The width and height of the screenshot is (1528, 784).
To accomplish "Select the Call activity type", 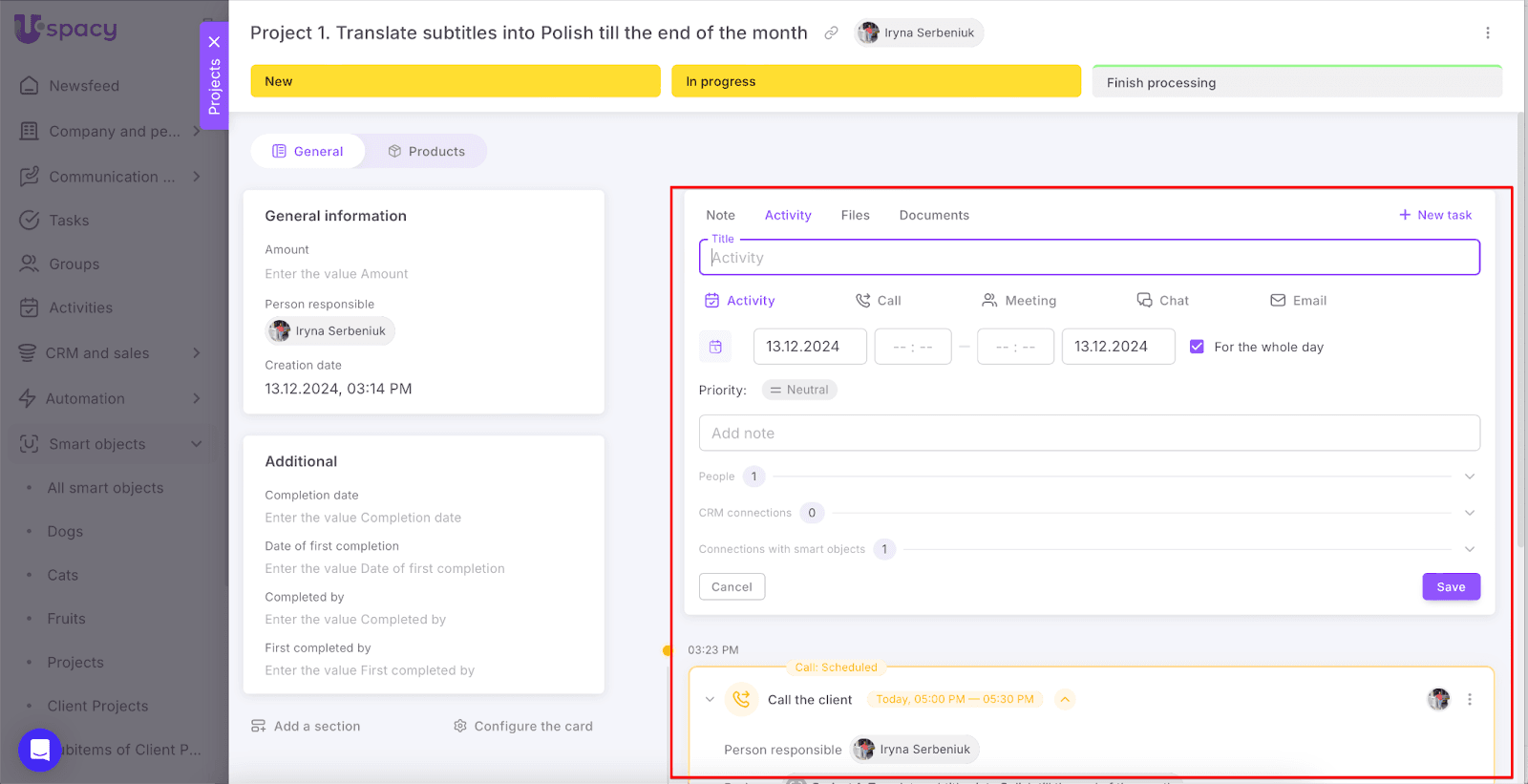I will (x=878, y=301).
